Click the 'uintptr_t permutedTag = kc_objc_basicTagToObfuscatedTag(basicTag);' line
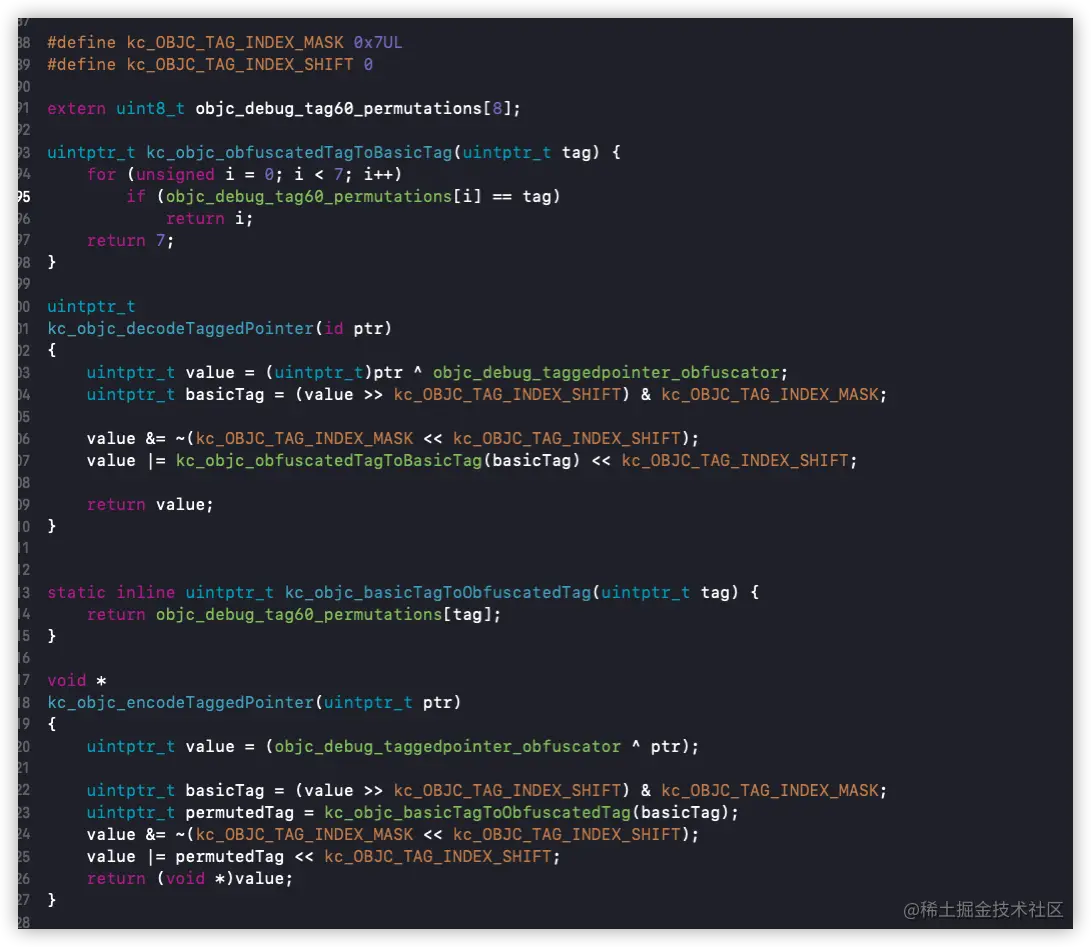Viewport: 1091px width, 947px height. 413,813
